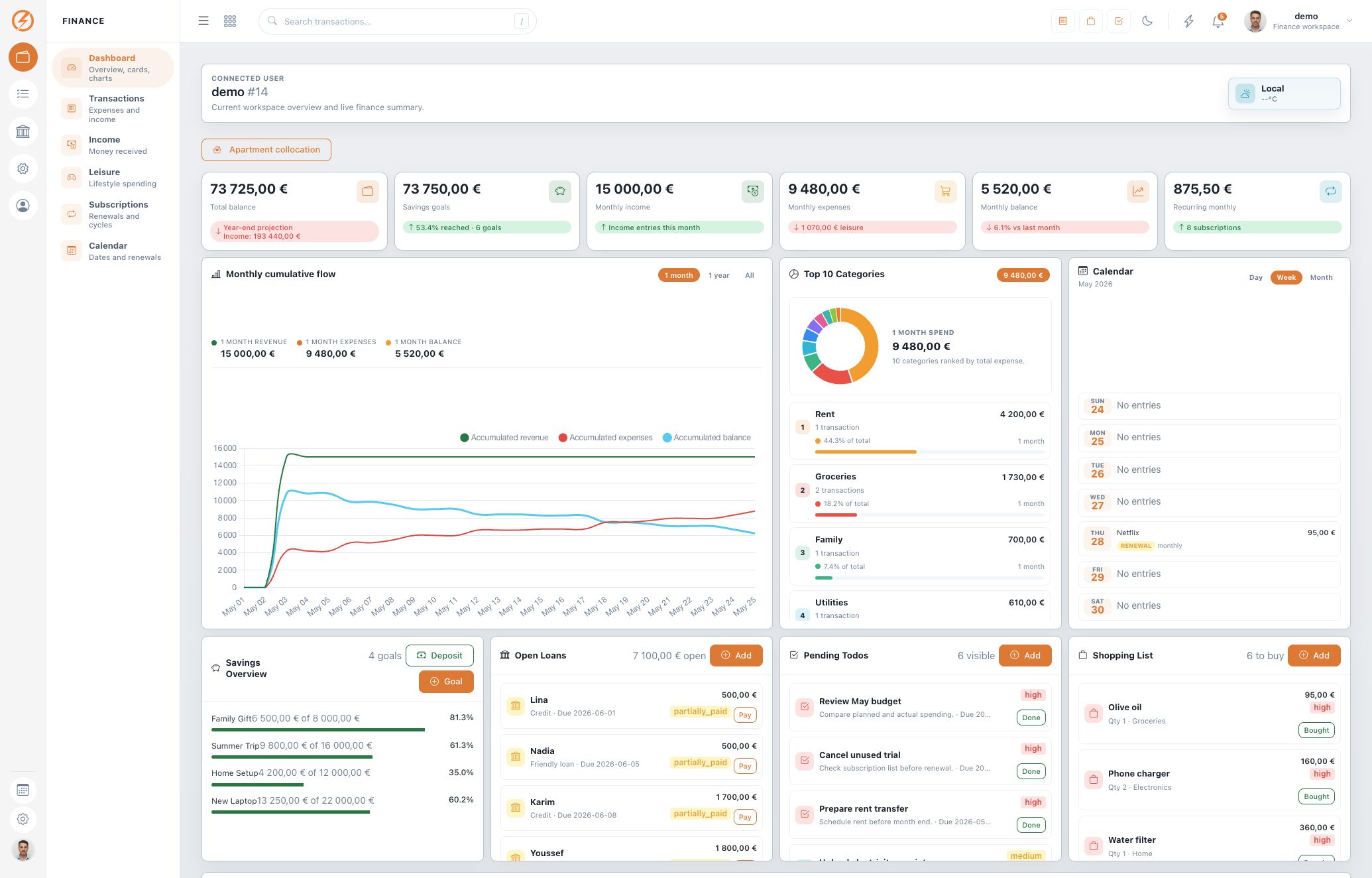Click the refresh icon on the Recurring monthly card
This screenshot has width=1372, height=878.
1330,192
